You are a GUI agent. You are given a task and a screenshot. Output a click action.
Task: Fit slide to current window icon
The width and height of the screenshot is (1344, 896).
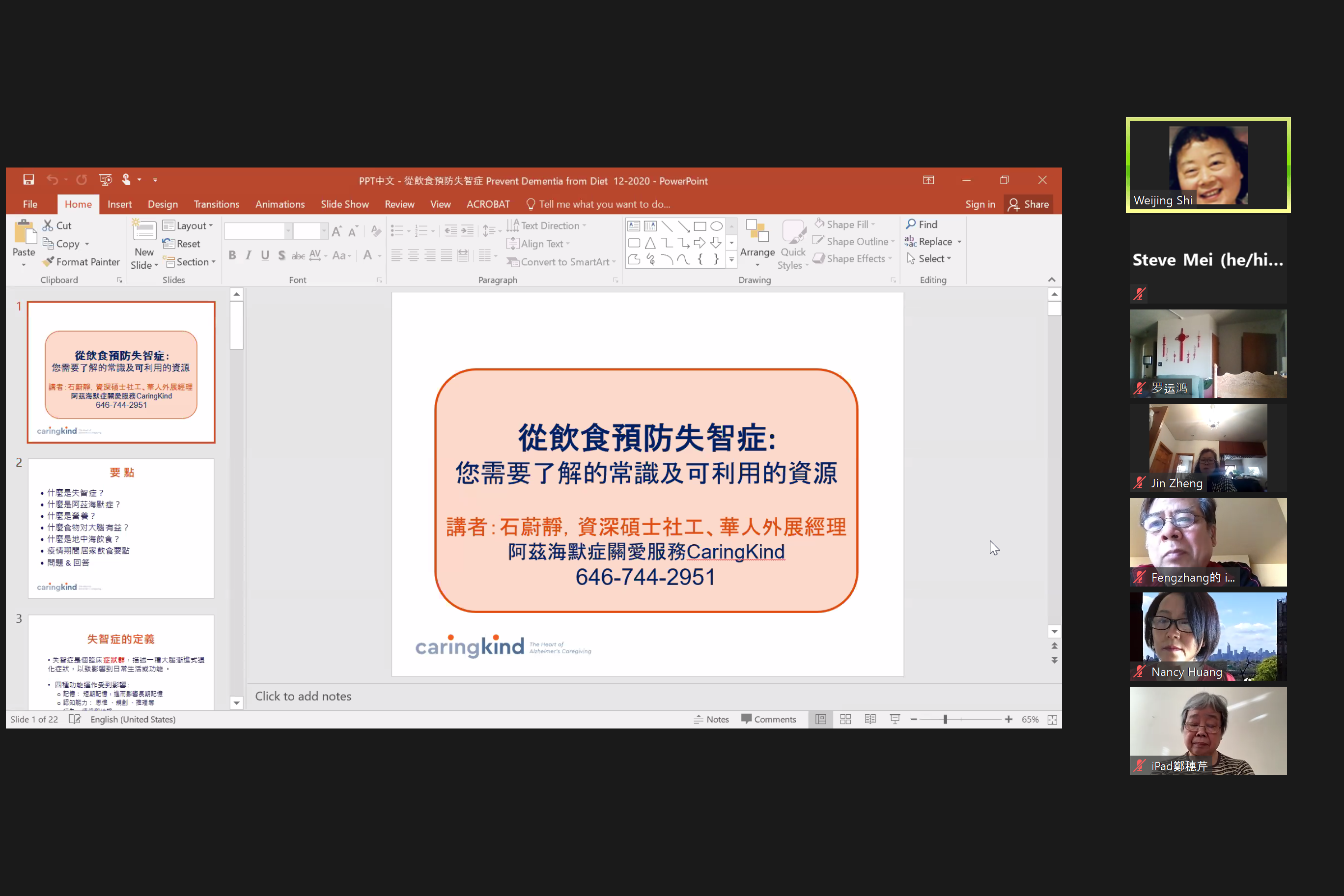click(1053, 720)
